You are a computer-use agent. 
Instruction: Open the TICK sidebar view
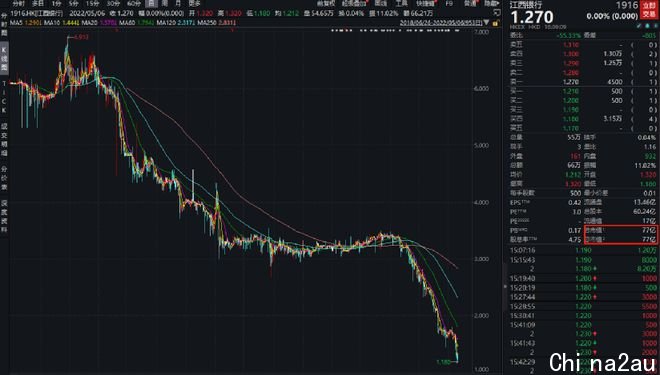coord(4,96)
